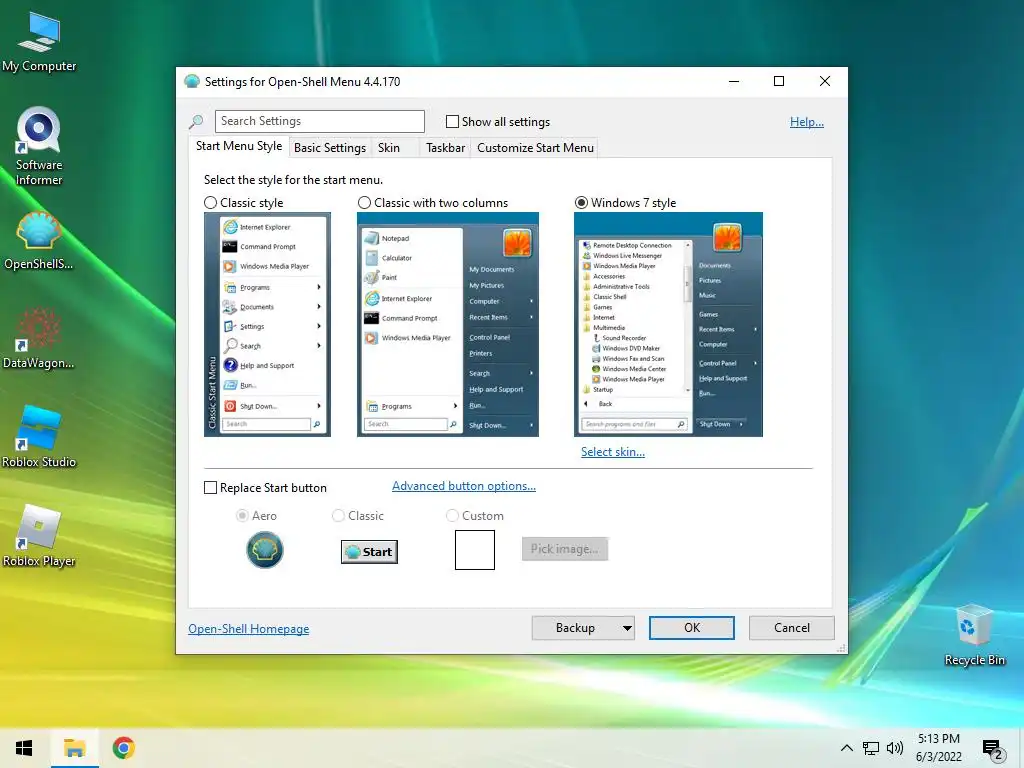Close the Open-Shell settings window
The width and height of the screenshot is (1024, 768).
click(825, 82)
